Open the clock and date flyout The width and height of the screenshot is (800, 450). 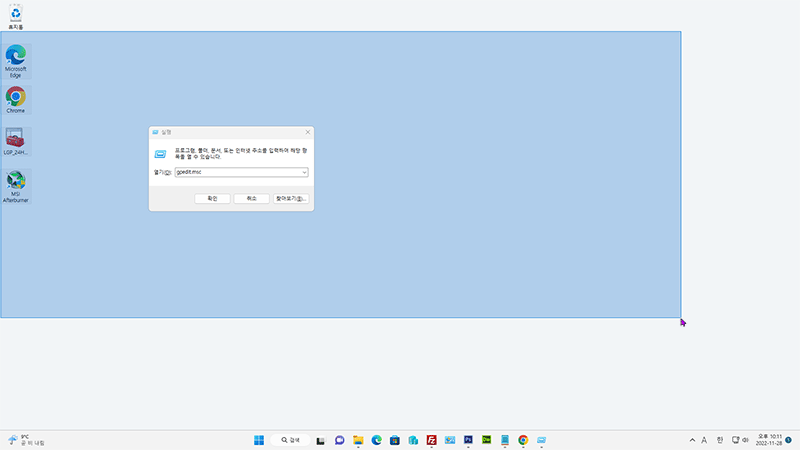[x=769, y=440]
